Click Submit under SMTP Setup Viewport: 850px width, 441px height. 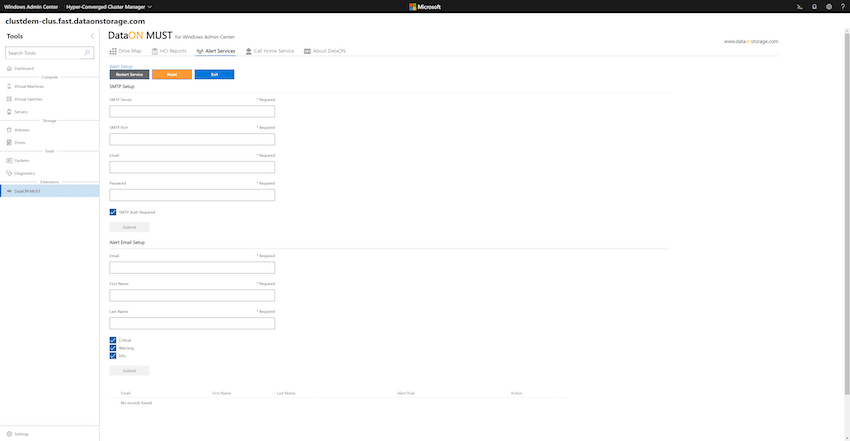130,227
